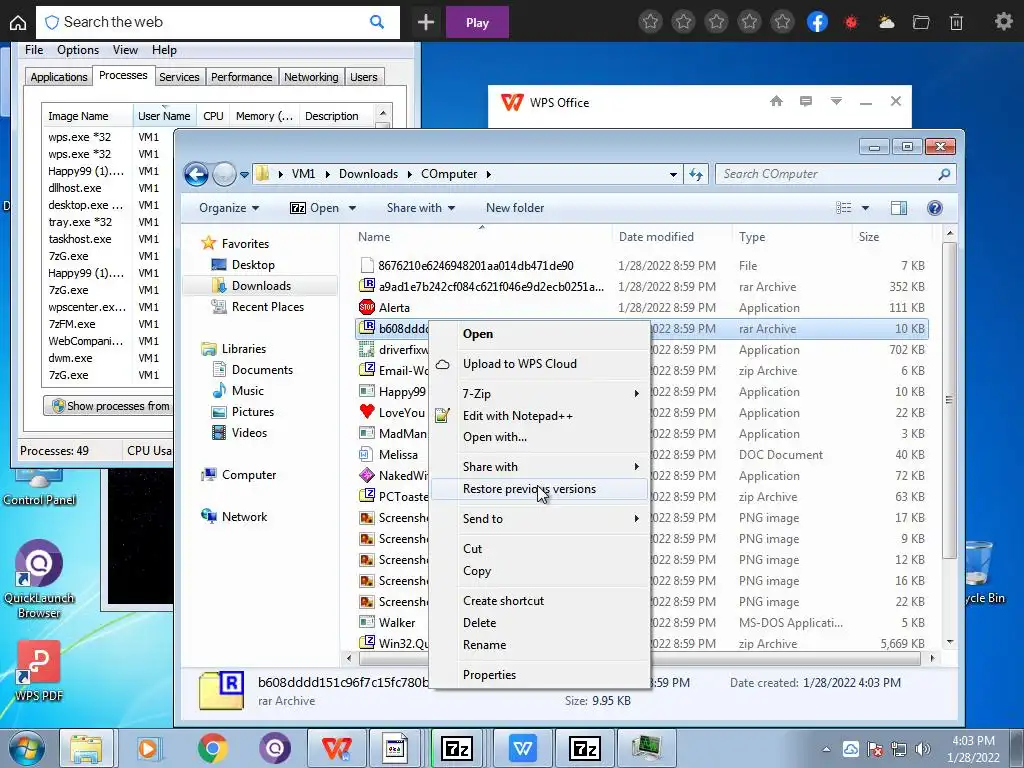
Task: Expand context menu Share with submenu
Action: point(541,466)
